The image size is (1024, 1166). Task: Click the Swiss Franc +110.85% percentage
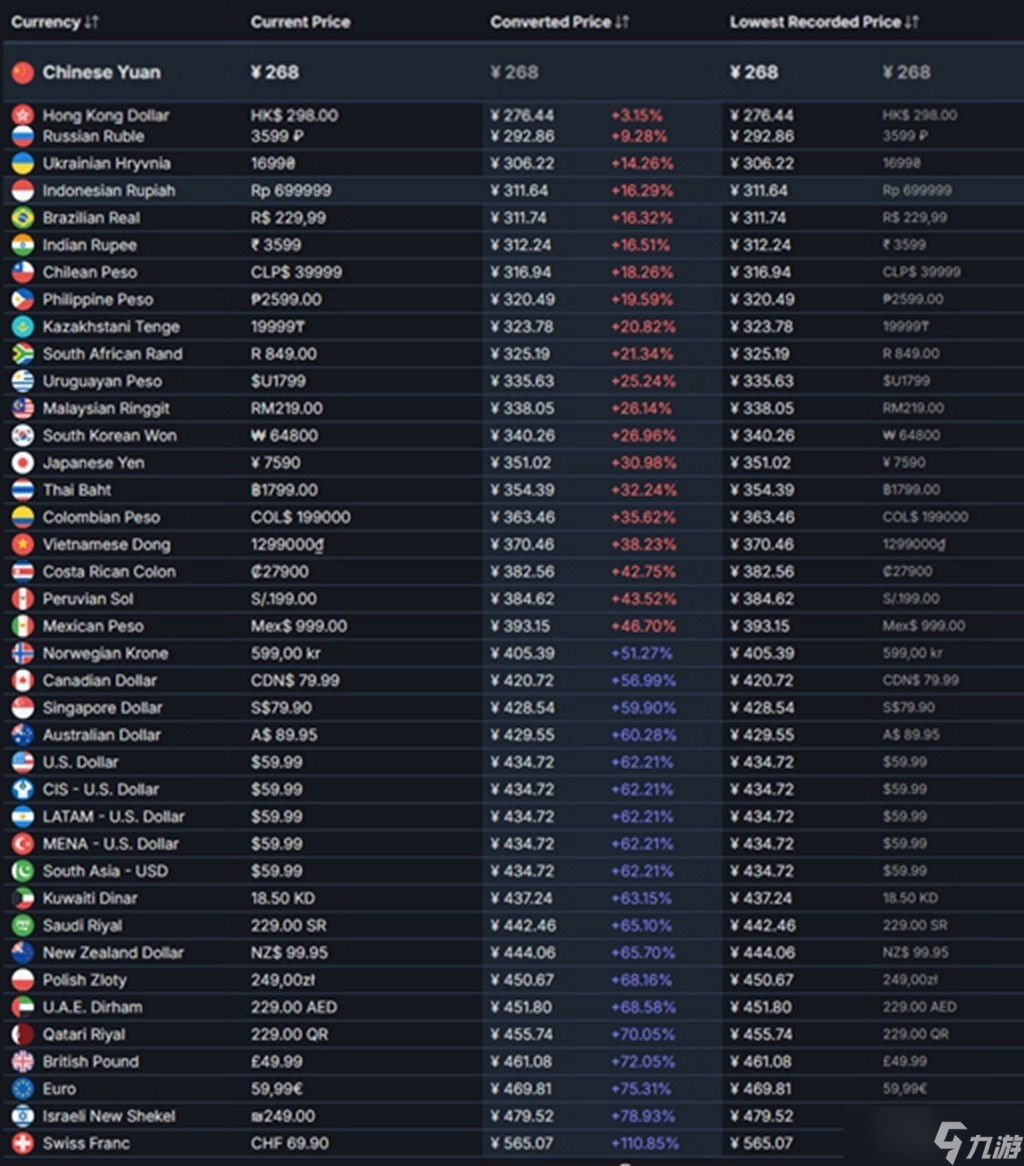[644, 1143]
